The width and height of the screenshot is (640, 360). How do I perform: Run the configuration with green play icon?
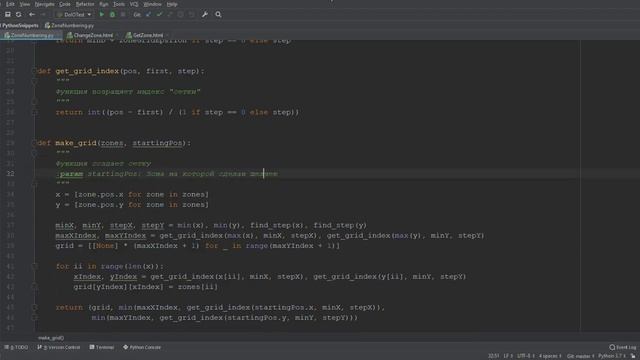[101, 14]
